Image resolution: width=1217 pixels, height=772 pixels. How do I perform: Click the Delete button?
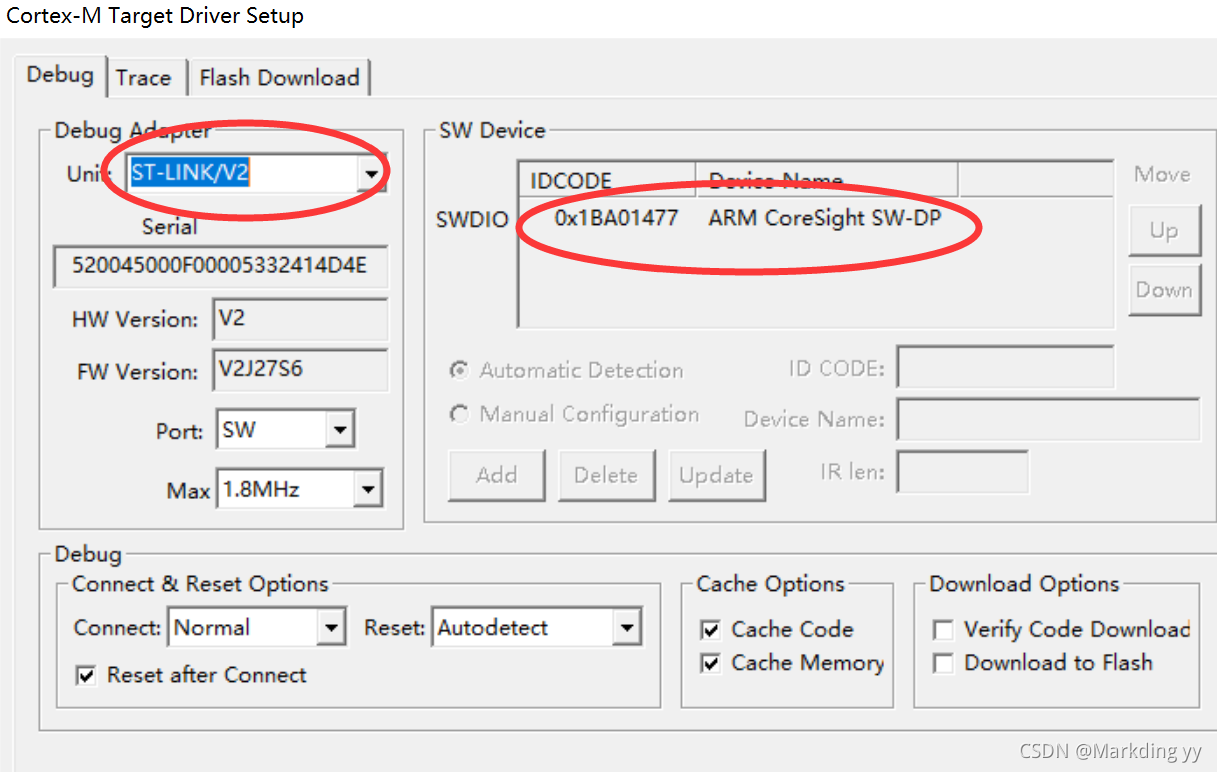point(606,475)
